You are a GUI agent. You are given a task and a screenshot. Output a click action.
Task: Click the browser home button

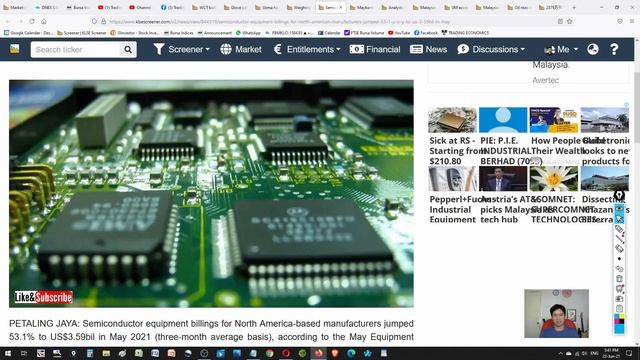click(x=44, y=21)
